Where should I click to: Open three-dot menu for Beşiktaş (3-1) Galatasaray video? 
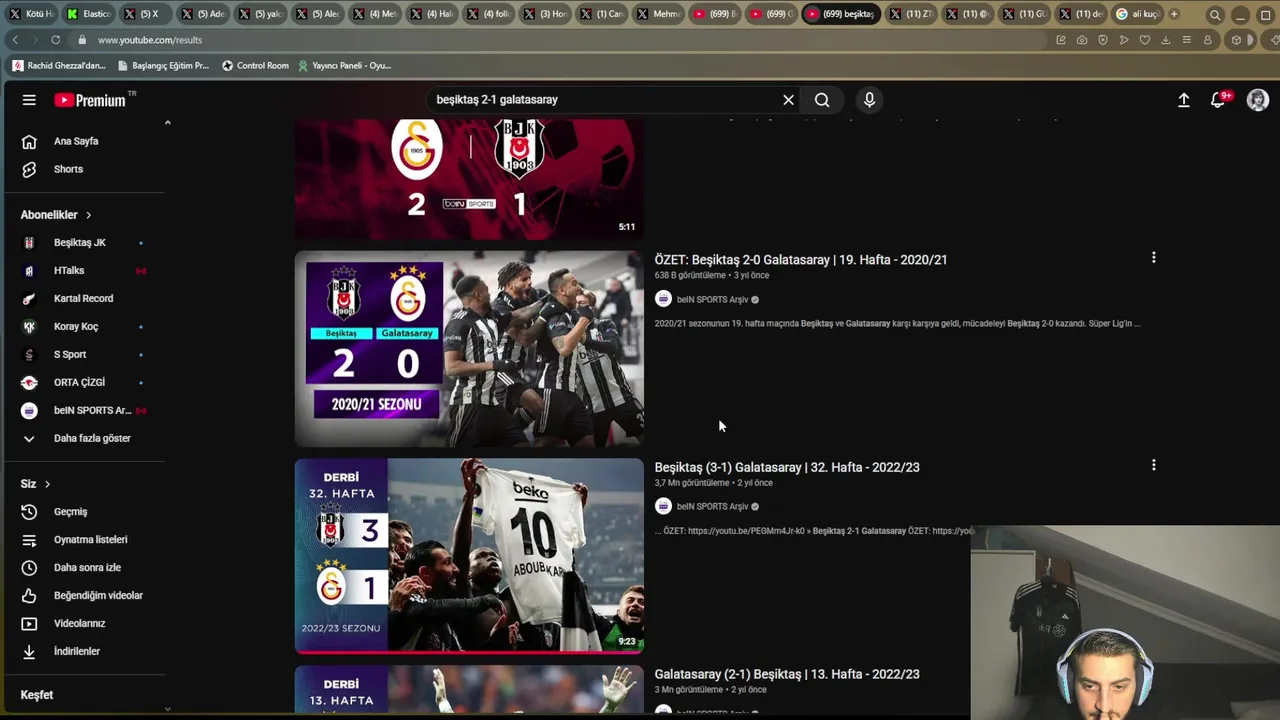(x=1153, y=465)
